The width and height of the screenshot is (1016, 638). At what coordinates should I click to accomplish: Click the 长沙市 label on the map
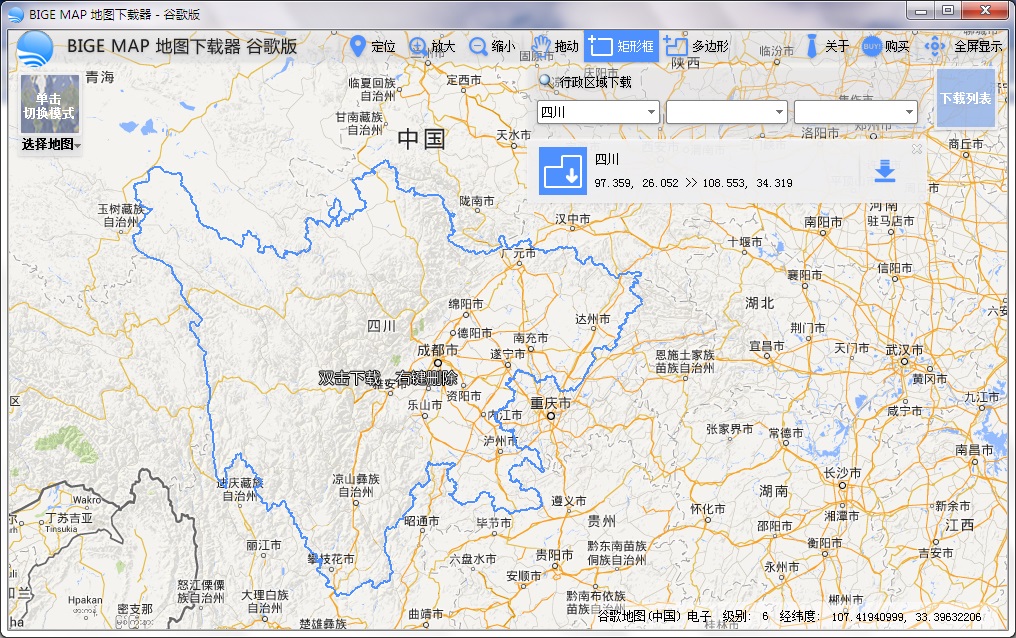coord(842,473)
